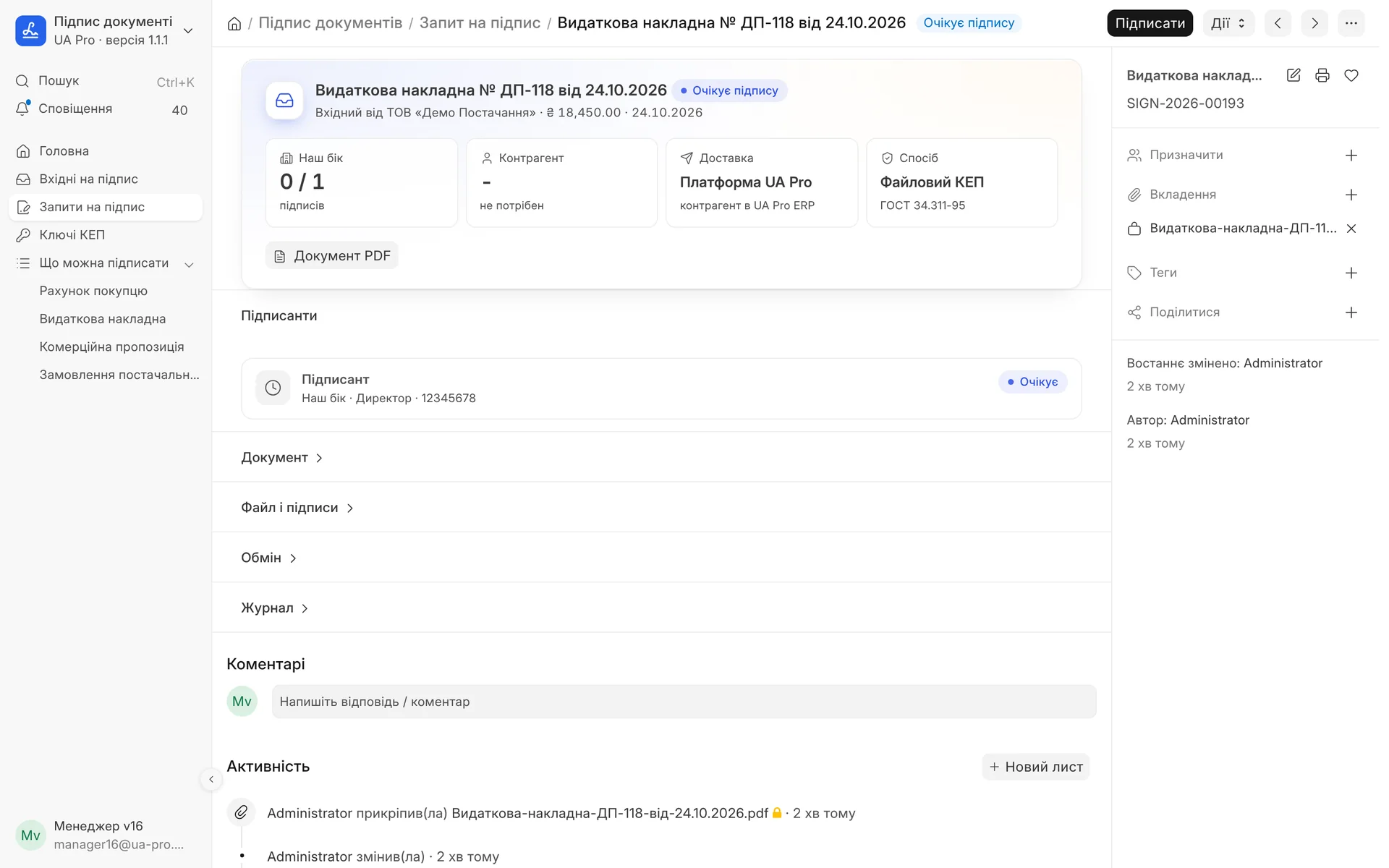Open attached Видаткова-накладна-ДП-11... file link
Screen dimensions: 1389x868
click(1243, 229)
